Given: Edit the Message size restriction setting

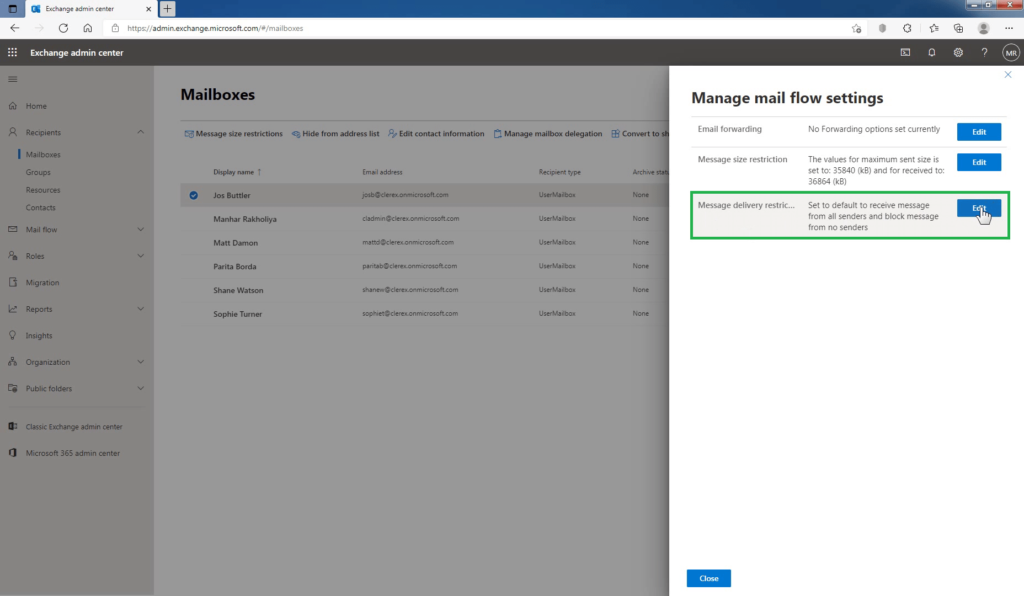Looking at the screenshot, I should (979, 162).
